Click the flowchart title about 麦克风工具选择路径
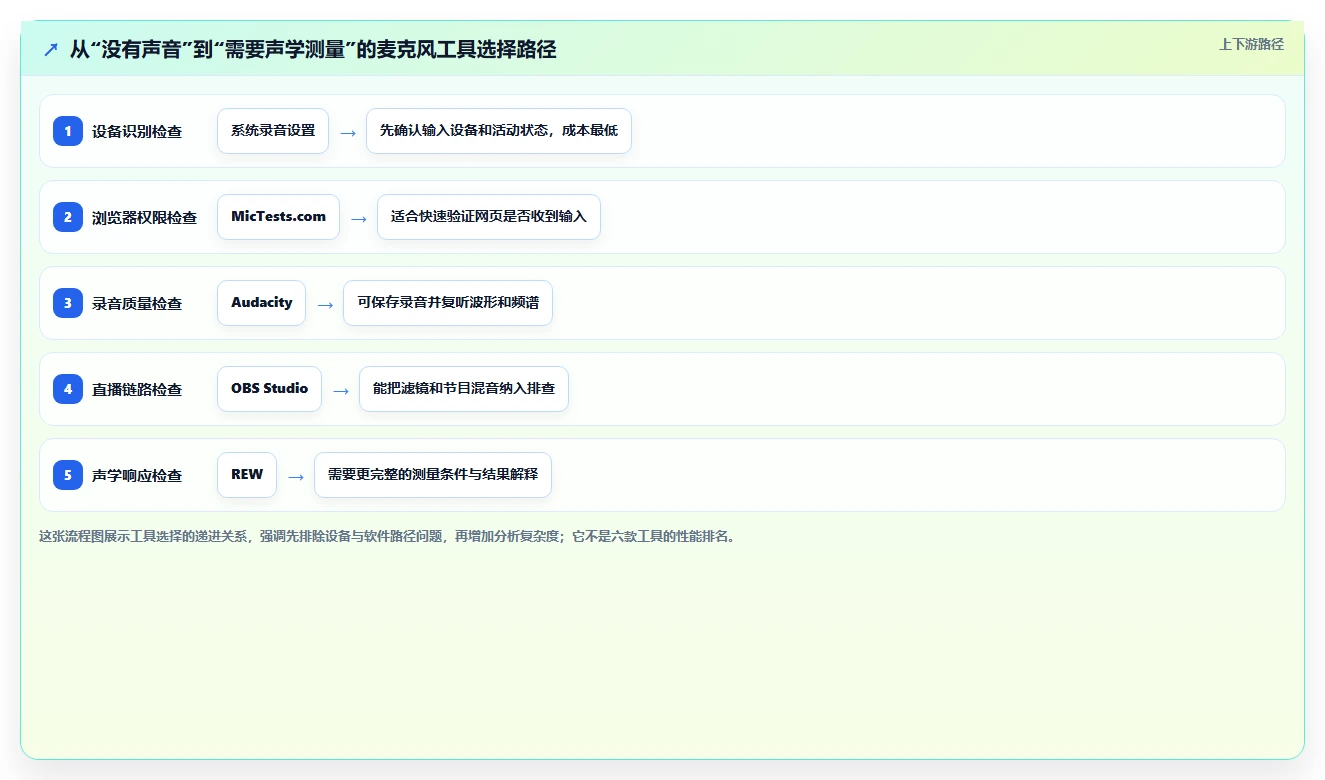Screen dimensions: 1325x780 point(313,49)
